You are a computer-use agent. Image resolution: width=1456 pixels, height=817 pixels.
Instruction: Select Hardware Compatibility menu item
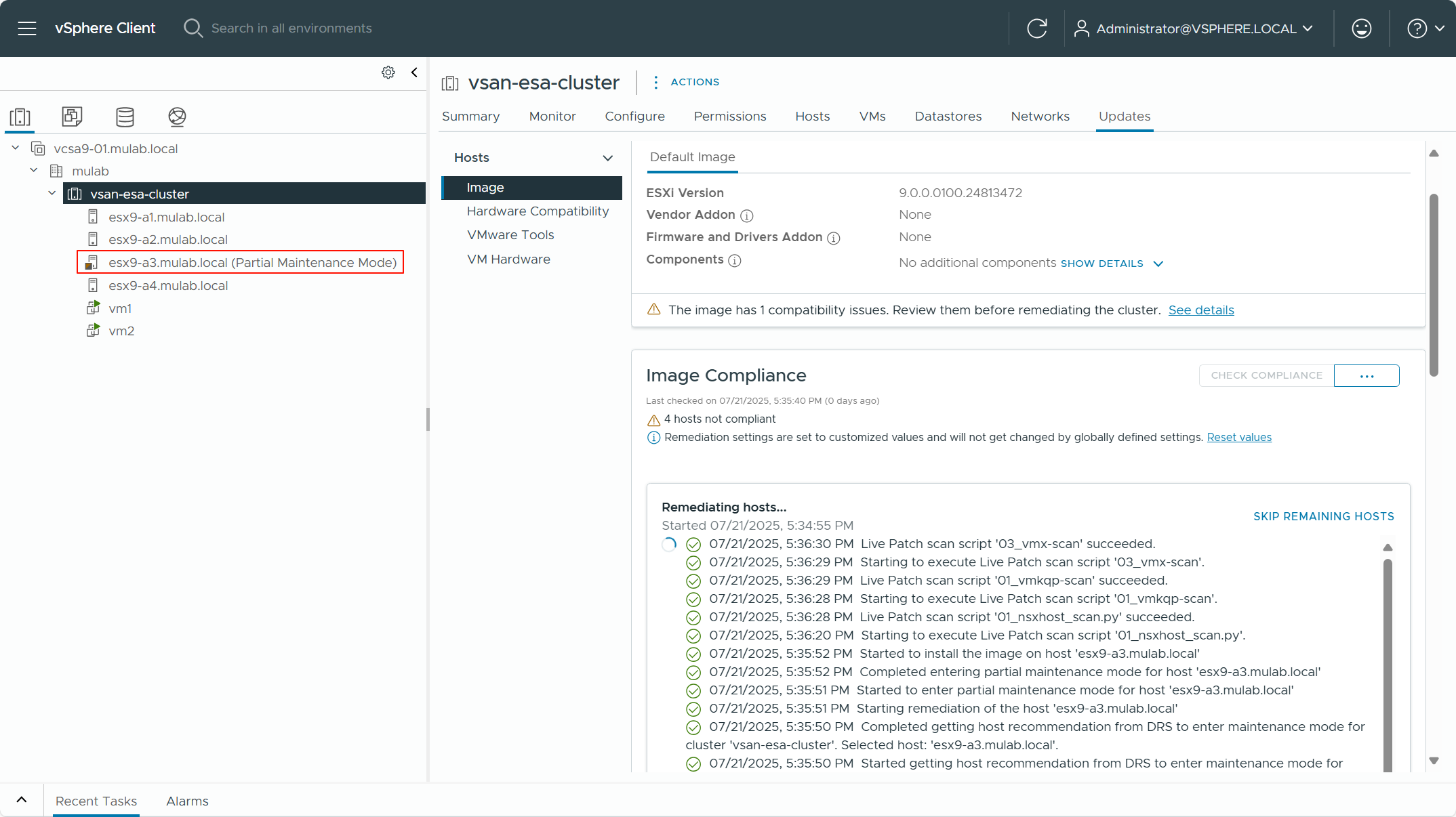click(x=538, y=211)
